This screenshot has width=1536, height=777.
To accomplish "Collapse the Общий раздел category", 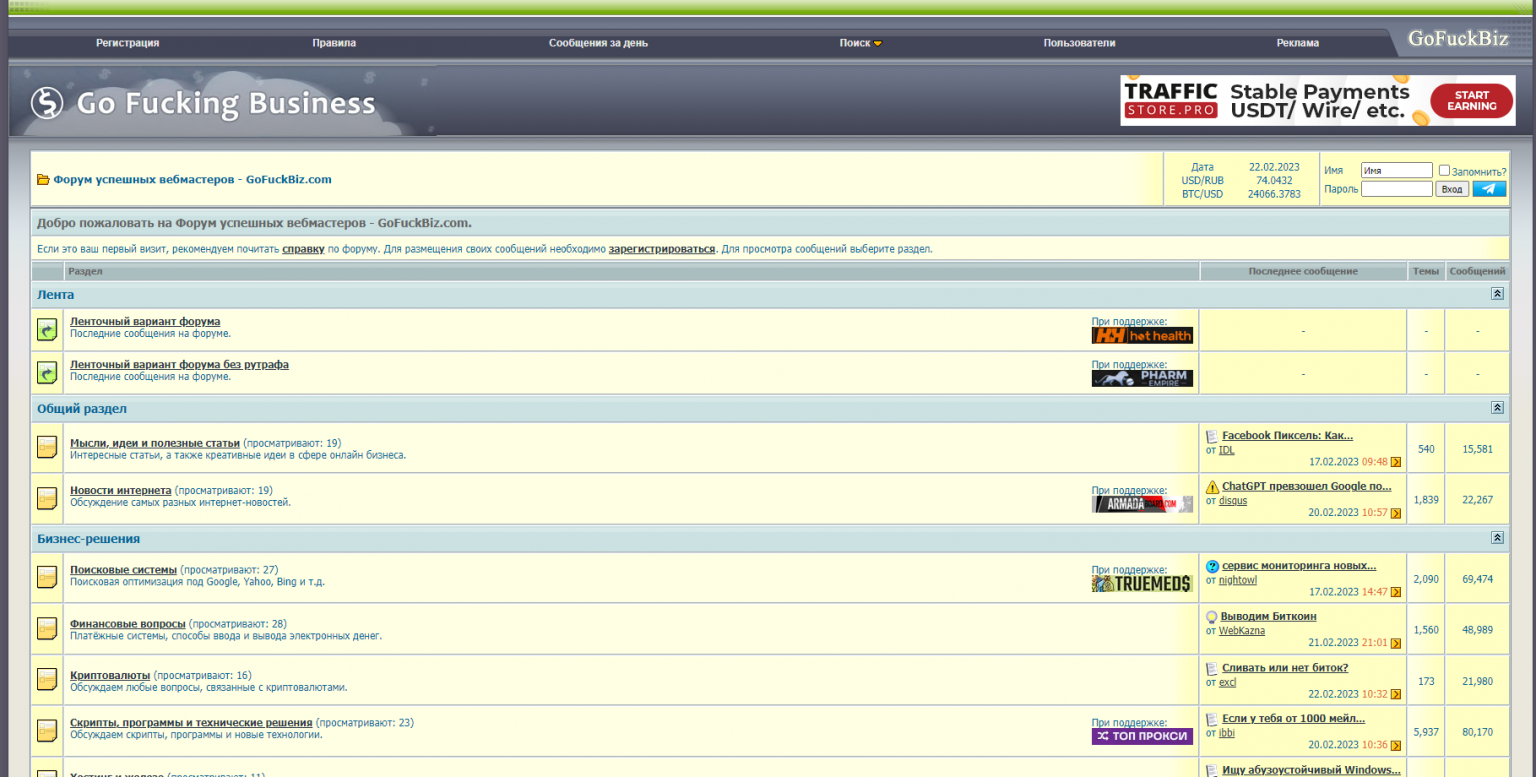I will point(1497,408).
